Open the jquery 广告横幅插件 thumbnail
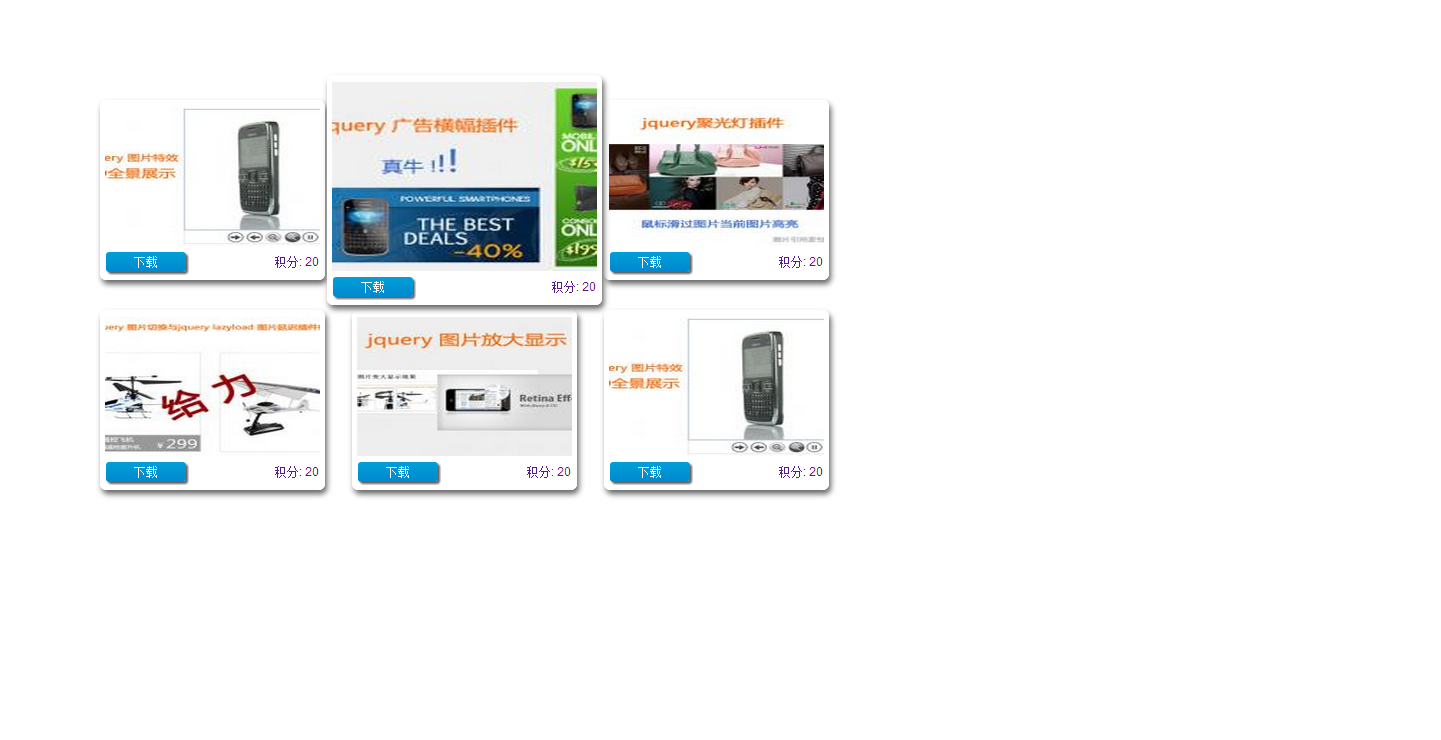 465,175
